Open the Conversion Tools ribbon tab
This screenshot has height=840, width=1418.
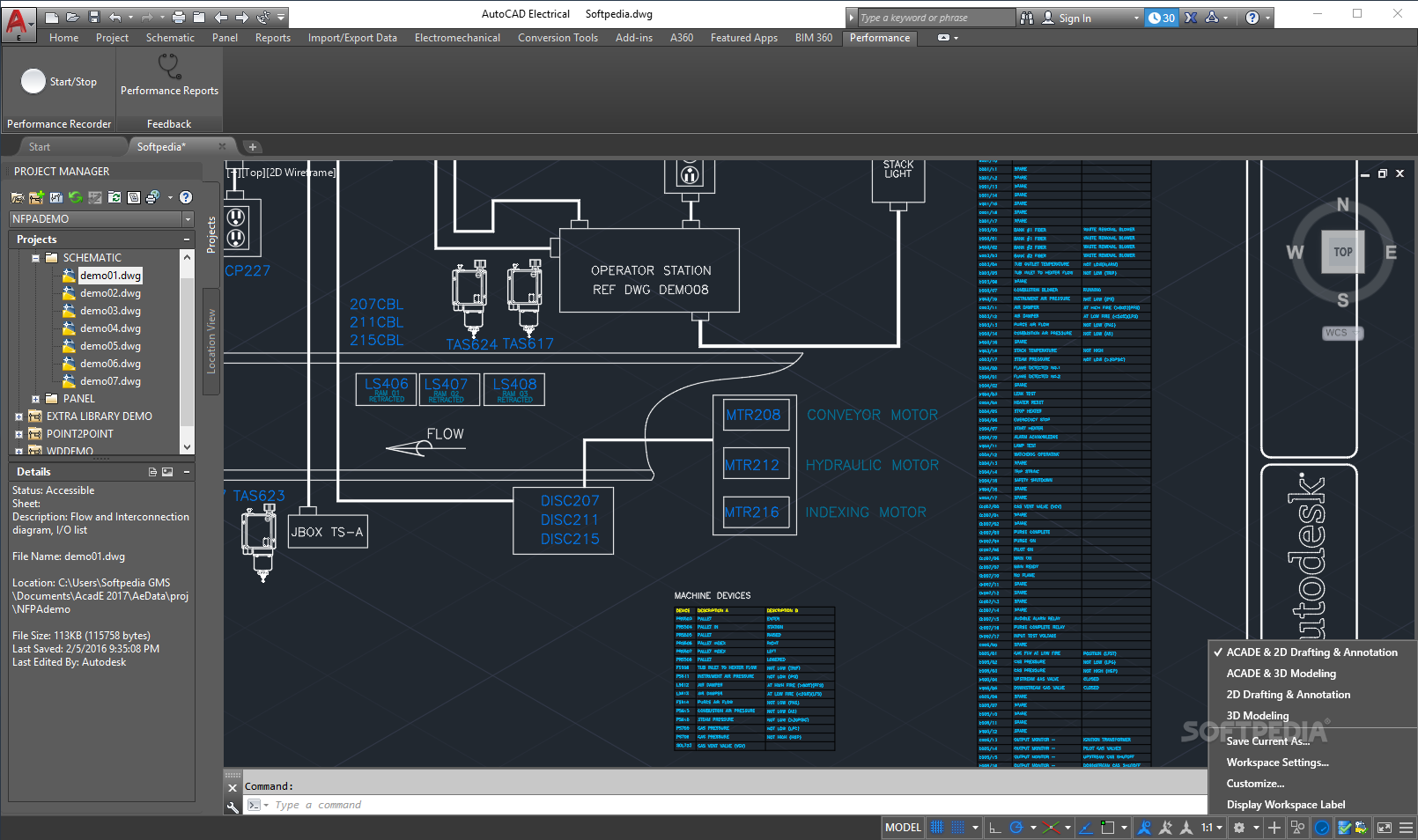pyautogui.click(x=558, y=38)
